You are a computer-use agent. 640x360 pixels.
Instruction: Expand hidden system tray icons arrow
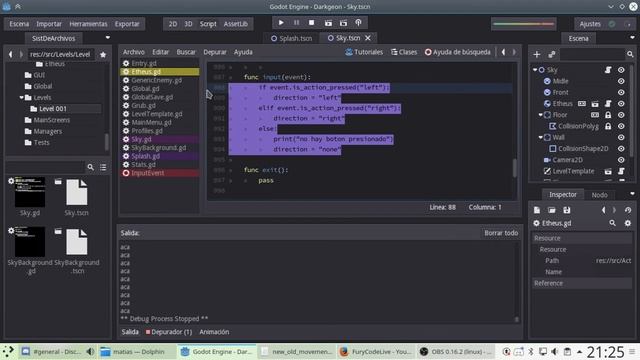579,351
